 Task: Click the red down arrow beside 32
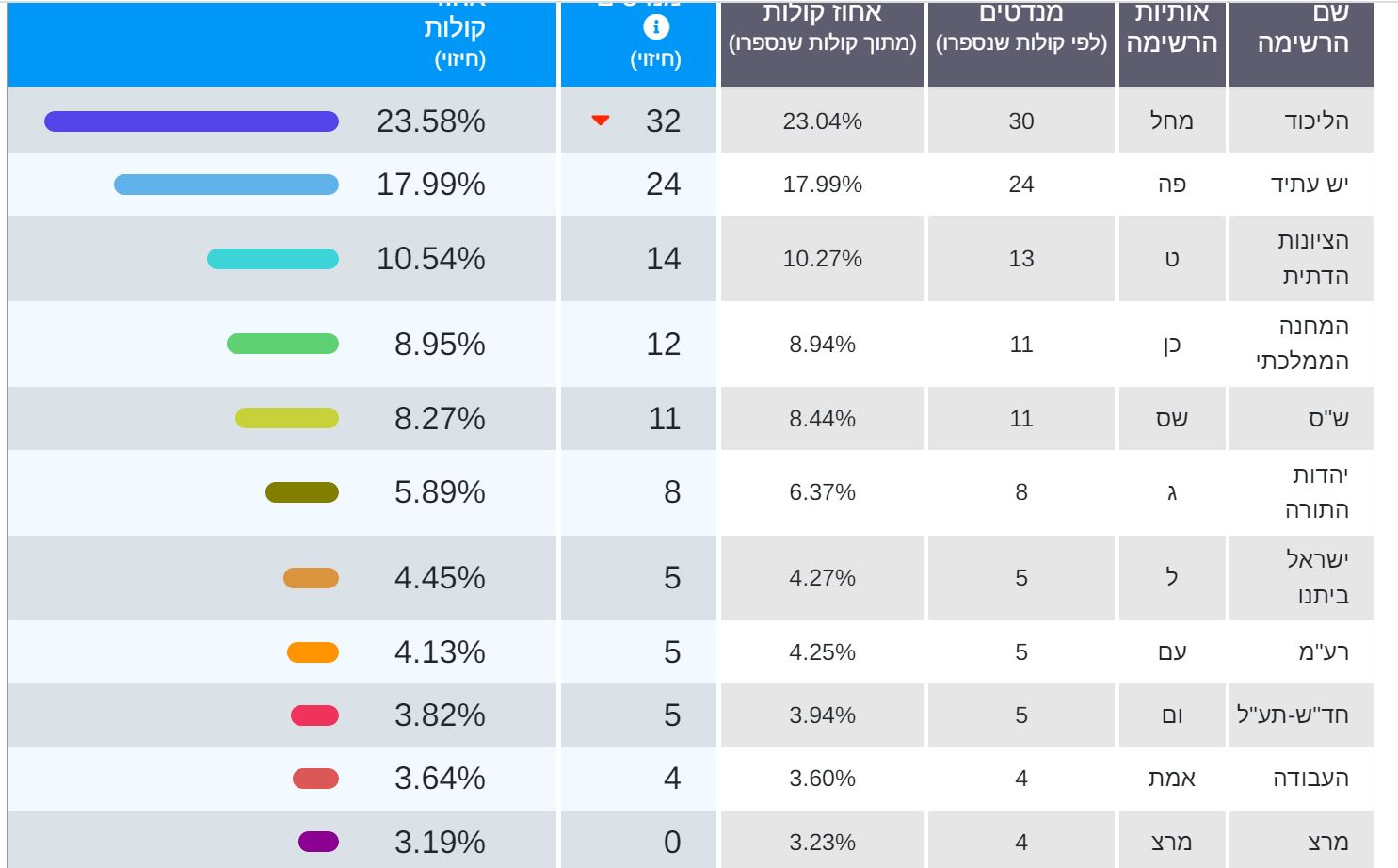(x=601, y=121)
